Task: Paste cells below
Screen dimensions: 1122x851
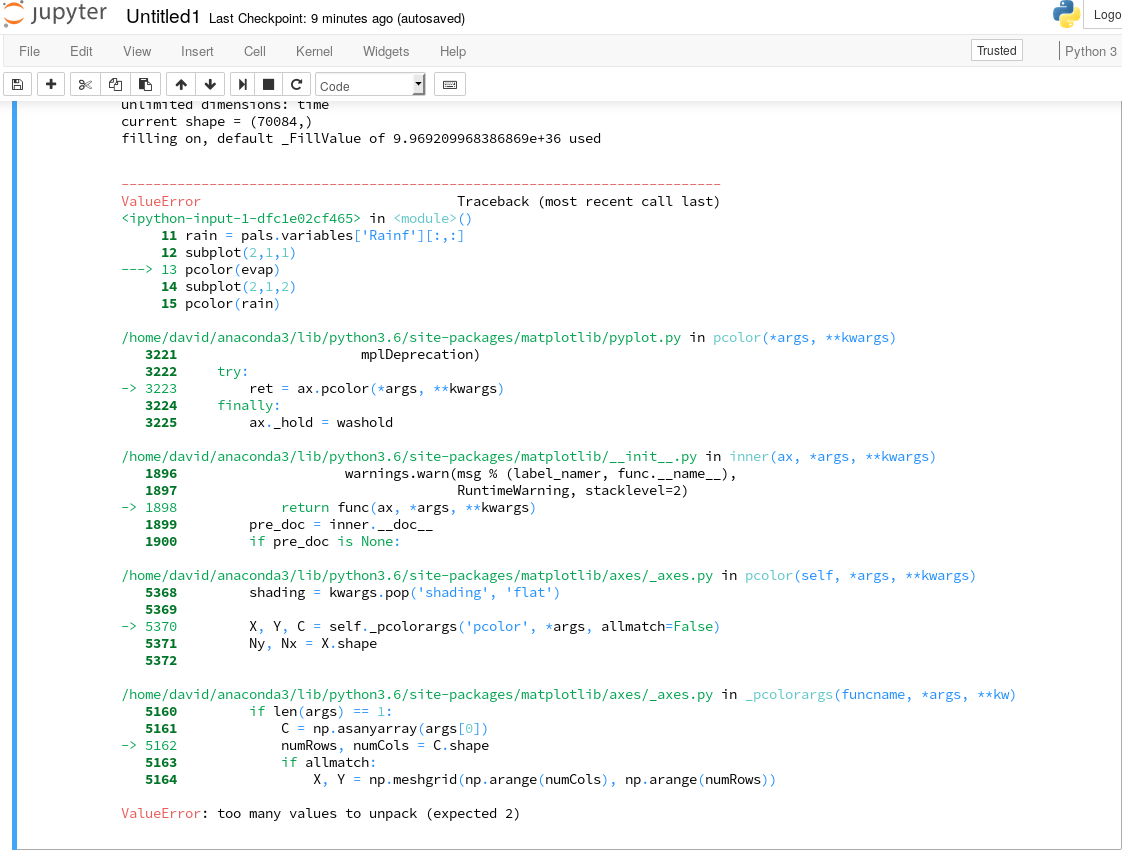Action: (145, 84)
